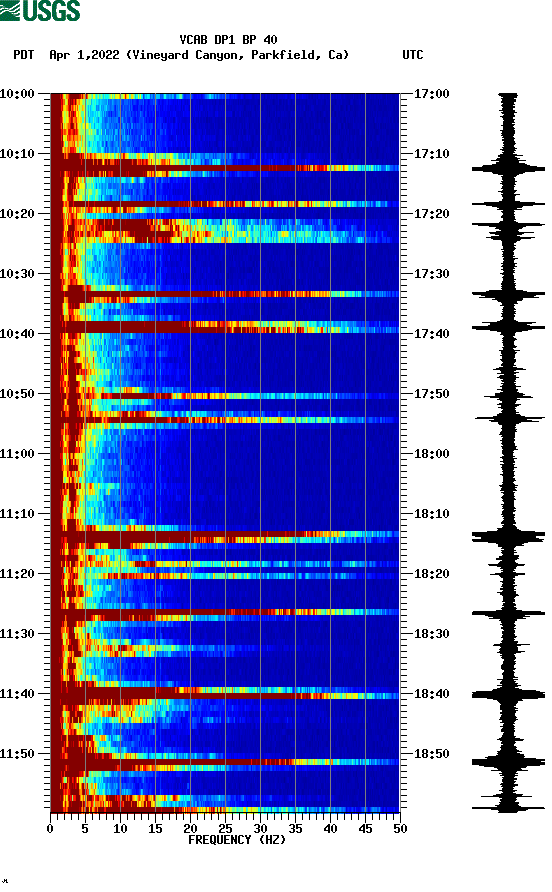Click the '30' frequency axis tick label
Screen dimensions: 552x892
[x=260, y=828]
